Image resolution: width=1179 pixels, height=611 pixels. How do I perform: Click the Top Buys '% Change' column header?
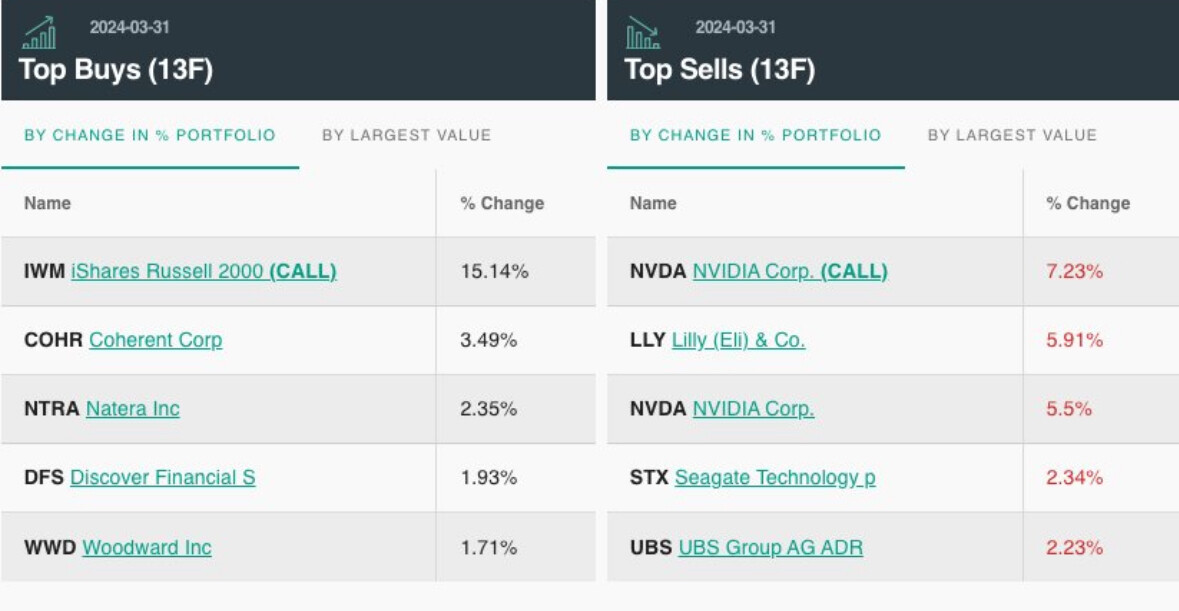pyautogui.click(x=502, y=203)
